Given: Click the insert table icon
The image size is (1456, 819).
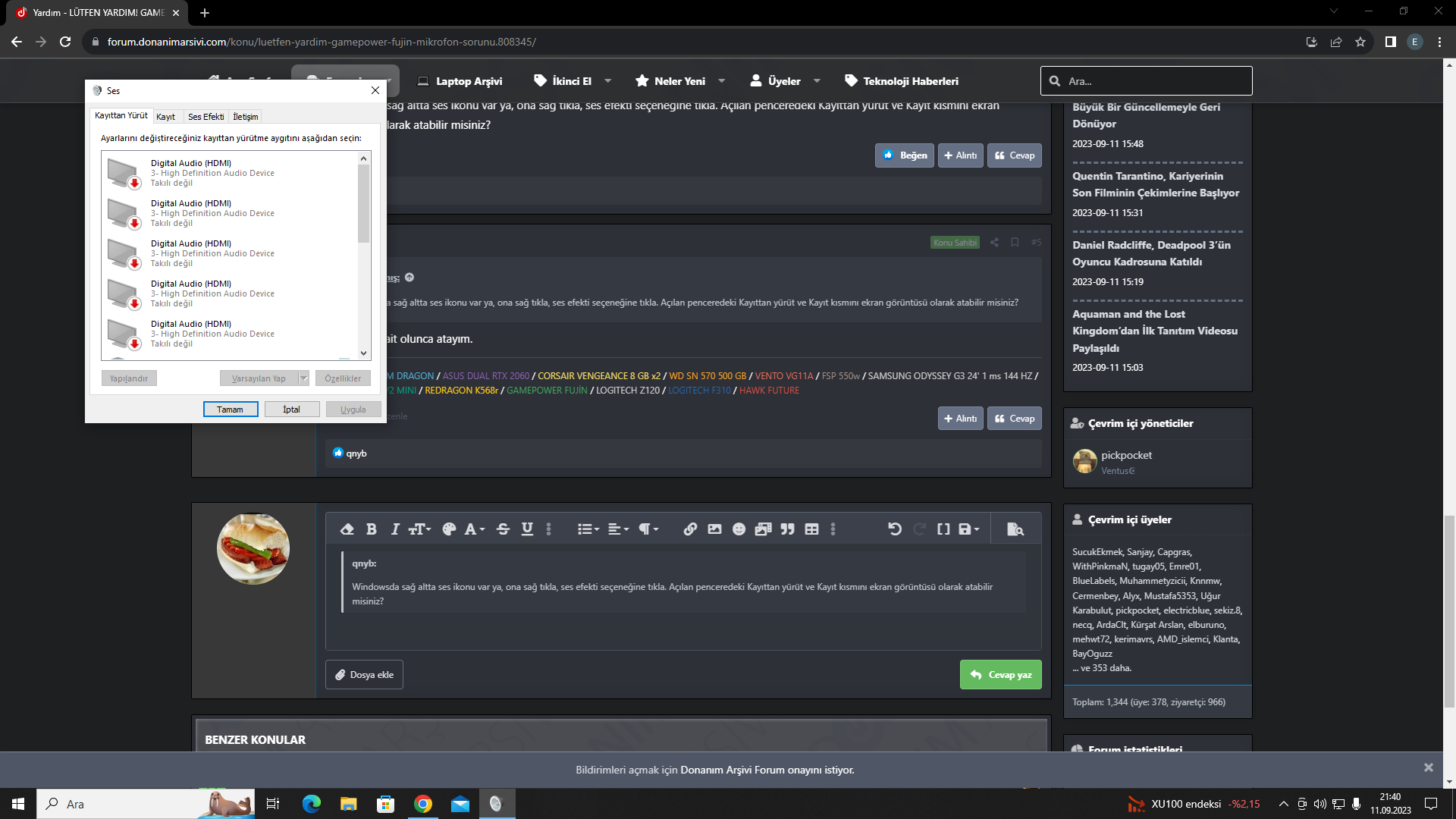Looking at the screenshot, I should [811, 529].
